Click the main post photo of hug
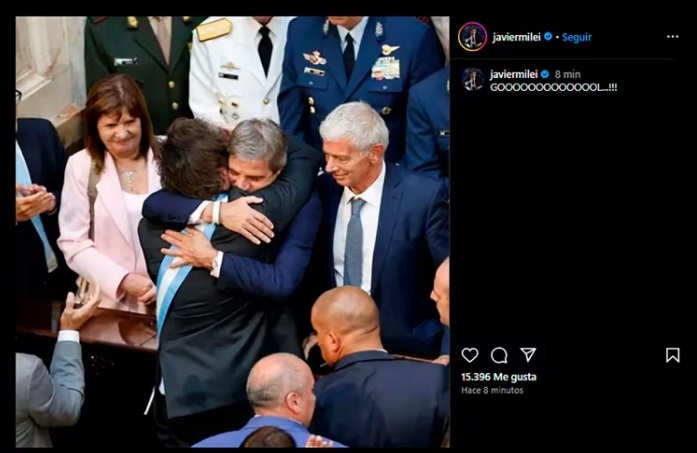697x453 pixels. click(232, 232)
